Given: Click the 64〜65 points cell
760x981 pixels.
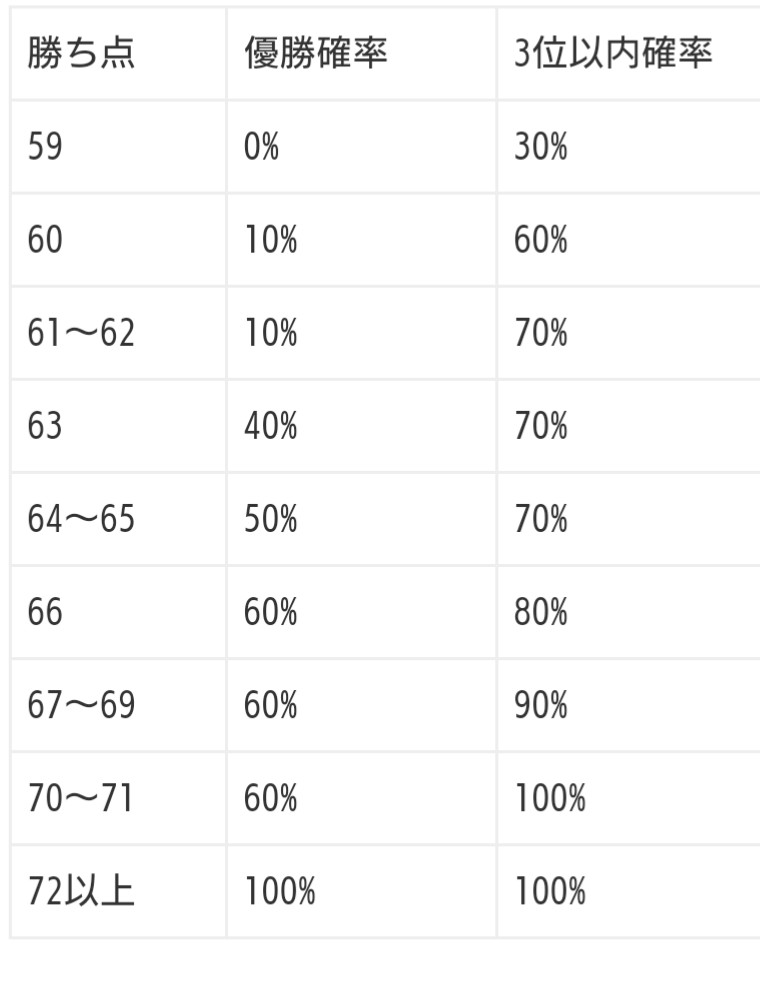Looking at the screenshot, I should [x=81, y=519].
